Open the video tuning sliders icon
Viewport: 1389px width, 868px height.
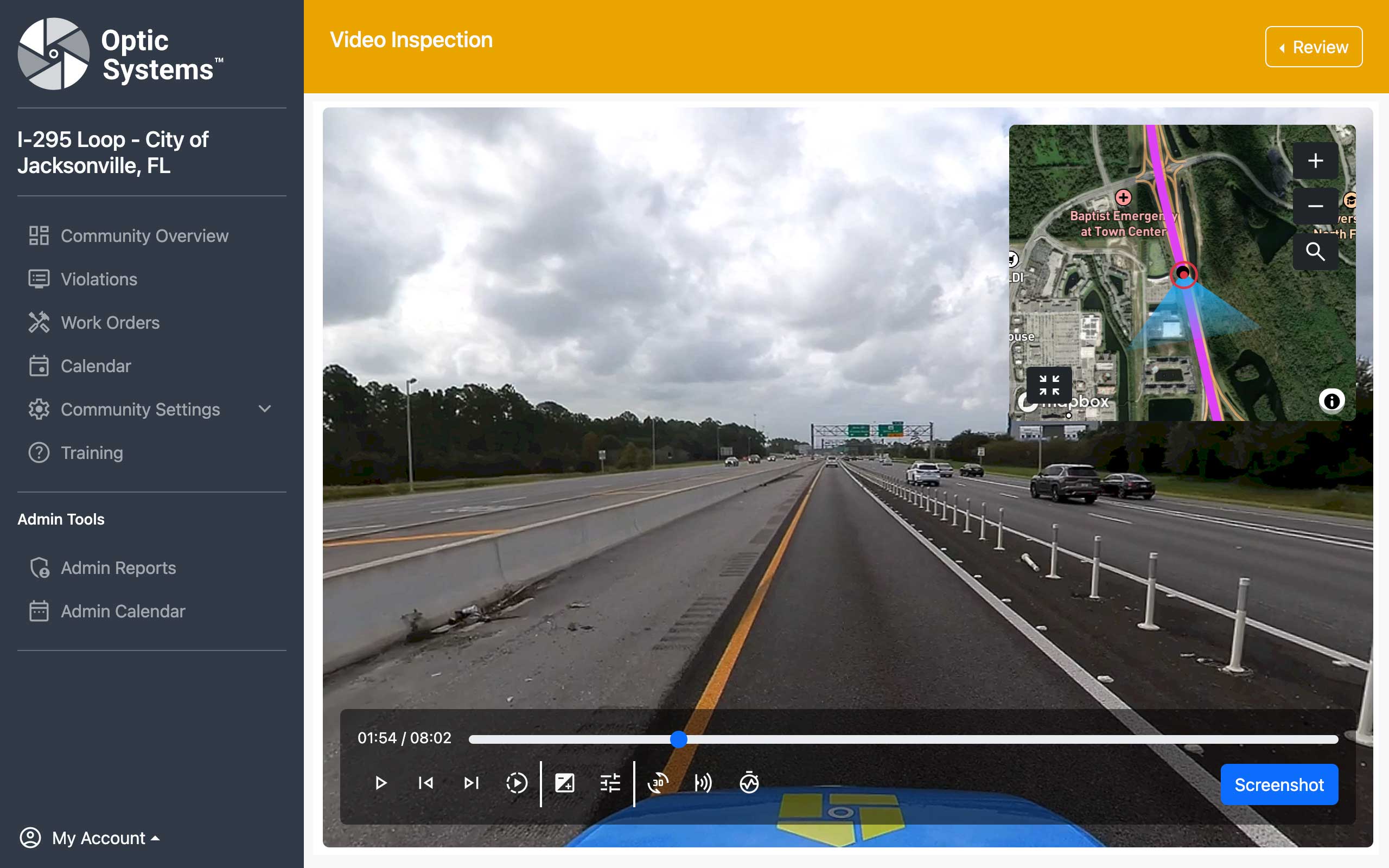[609, 783]
